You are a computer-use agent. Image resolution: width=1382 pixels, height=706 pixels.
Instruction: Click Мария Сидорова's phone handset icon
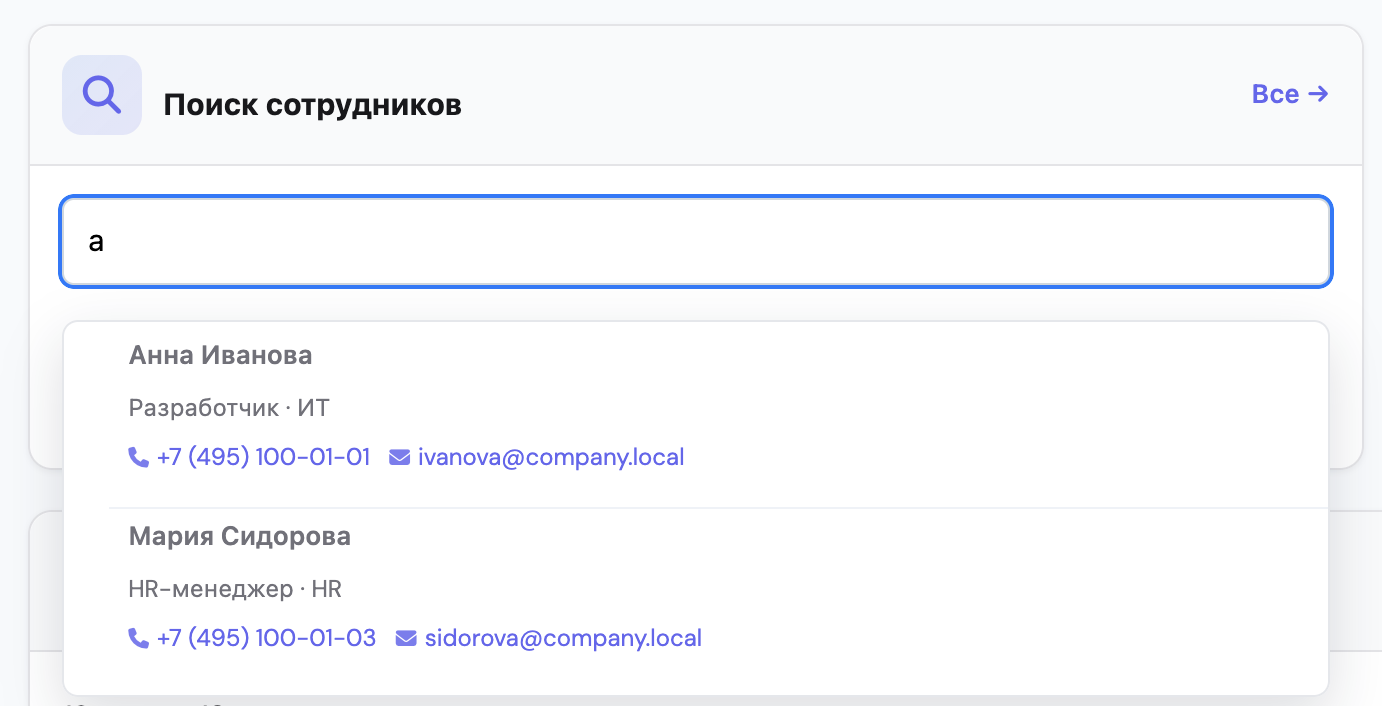139,638
